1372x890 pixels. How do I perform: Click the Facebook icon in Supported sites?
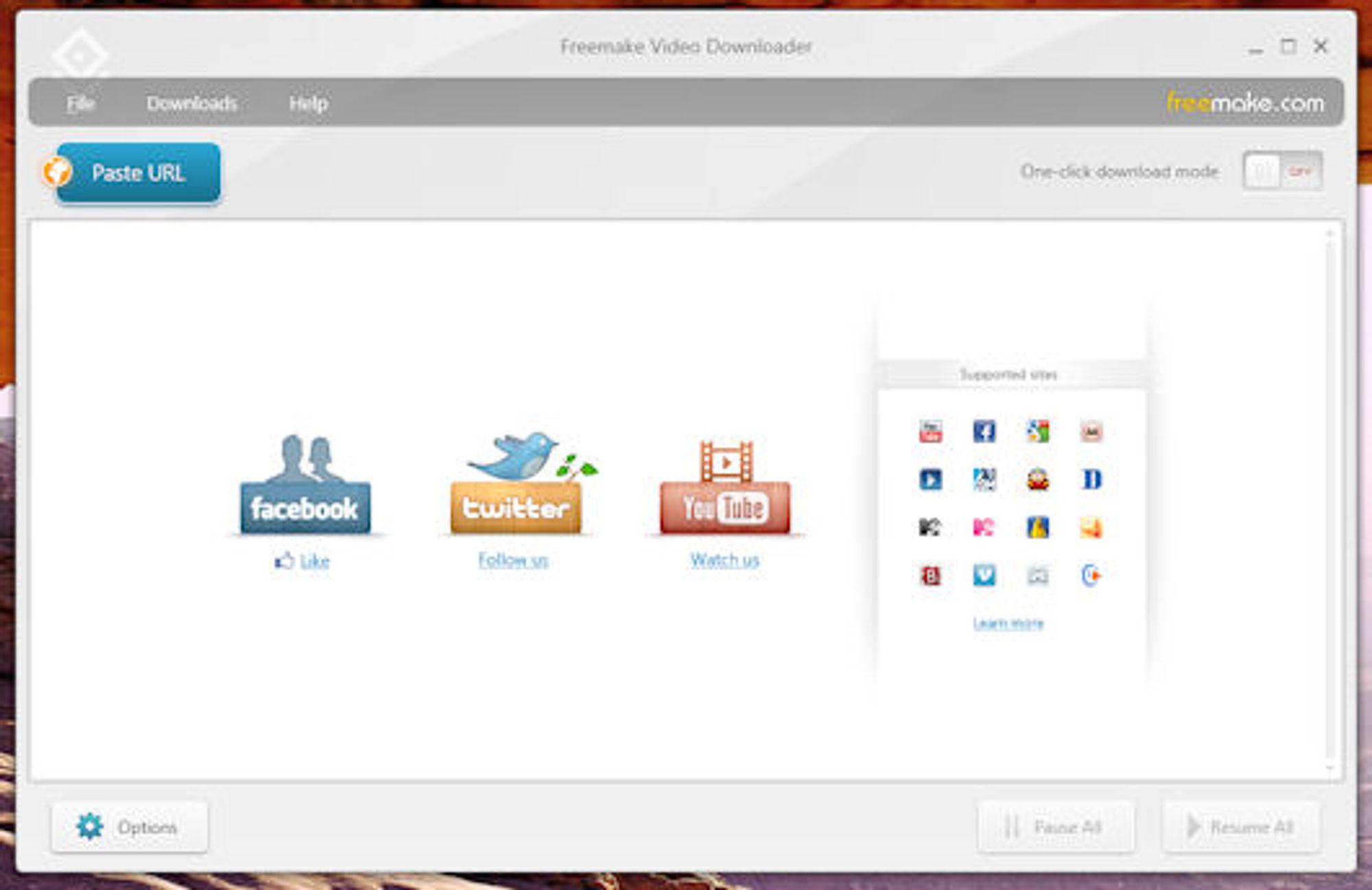click(x=984, y=431)
